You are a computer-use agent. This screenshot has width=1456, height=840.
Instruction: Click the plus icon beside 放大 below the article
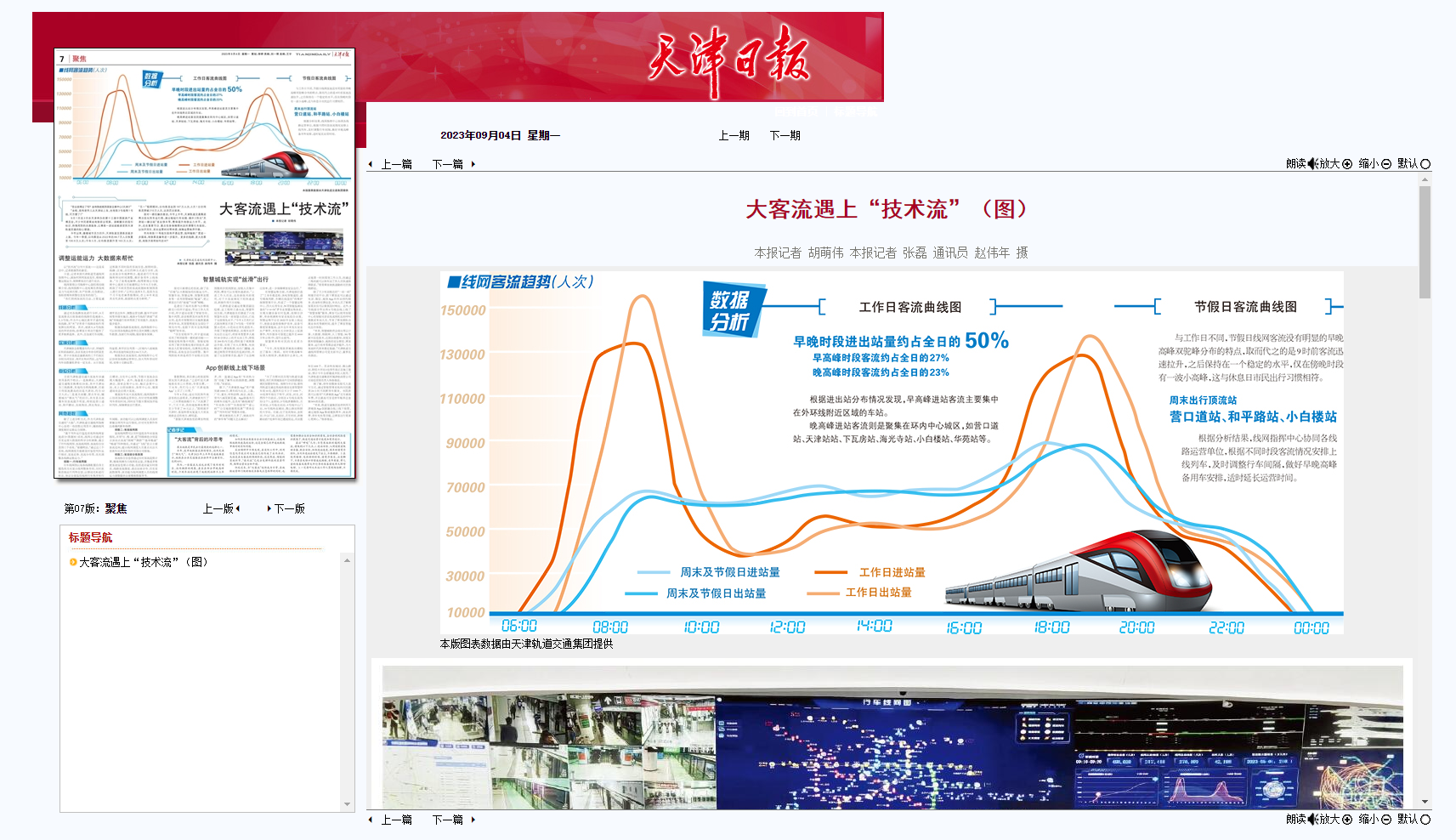point(1346,820)
